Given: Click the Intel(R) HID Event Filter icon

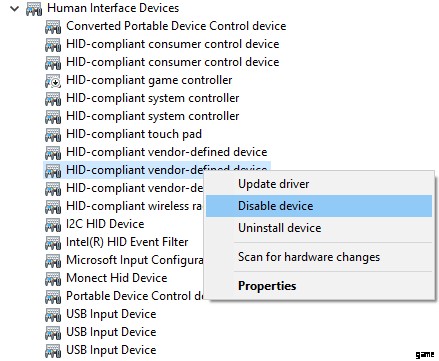Looking at the screenshot, I should click(53, 243).
